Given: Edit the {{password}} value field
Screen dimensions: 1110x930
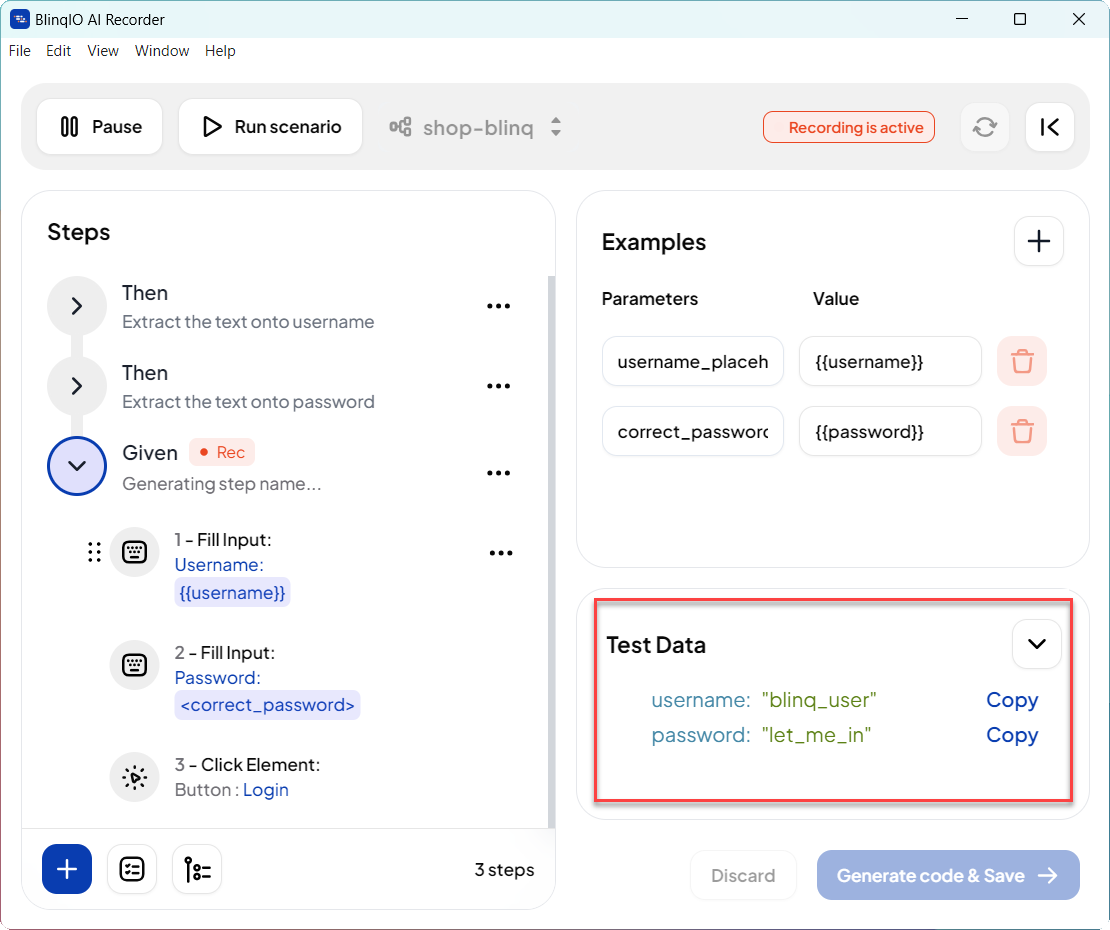Looking at the screenshot, I should click(x=890, y=432).
